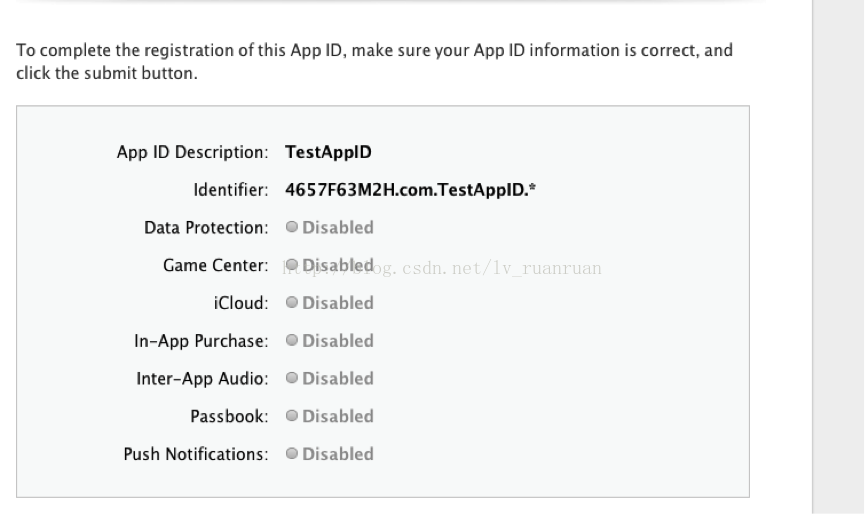Viewport: 865px width, 514px height.
Task: Click Disabled text beside Passbook
Action: point(338,416)
